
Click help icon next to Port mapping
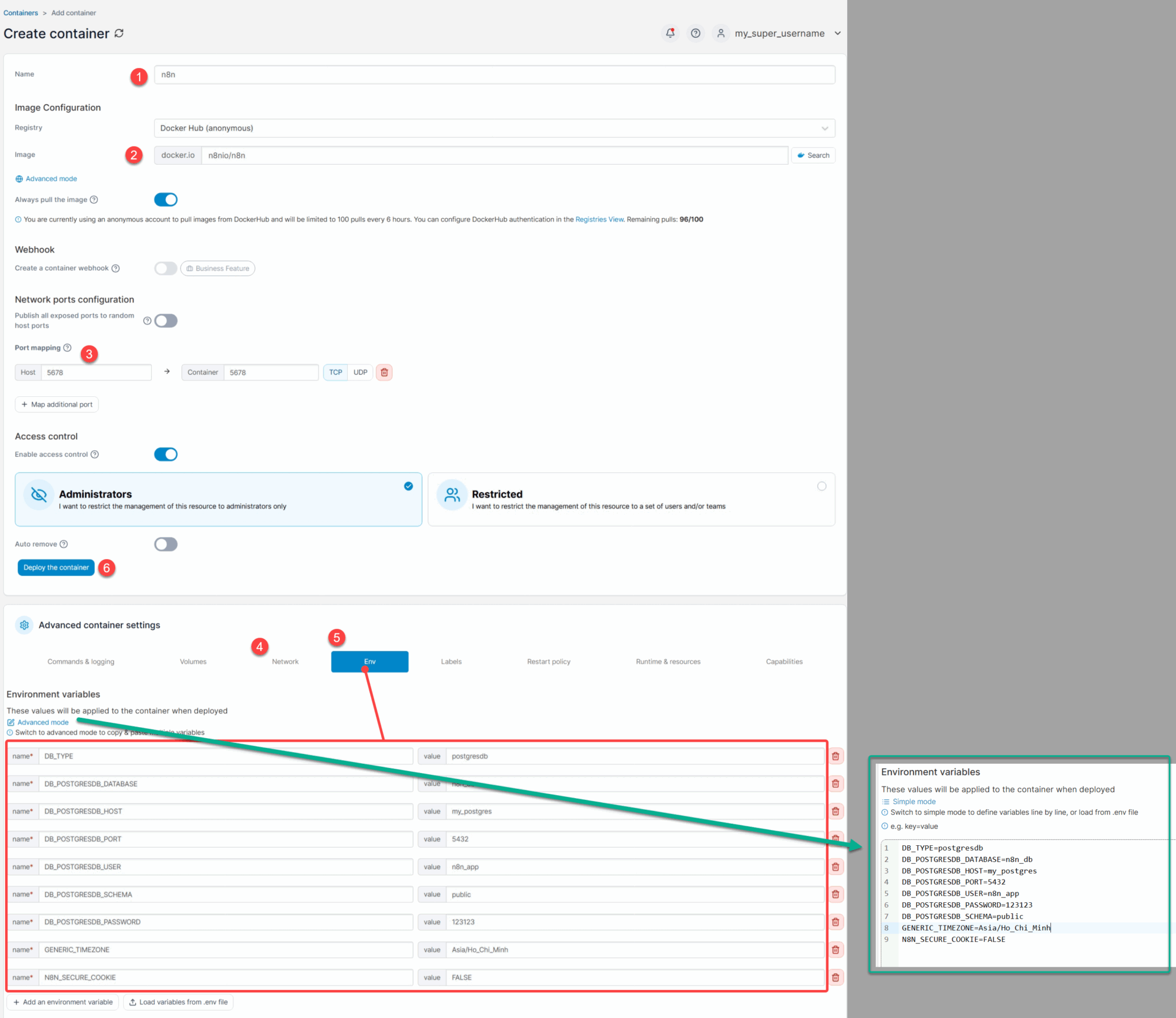click(x=67, y=348)
